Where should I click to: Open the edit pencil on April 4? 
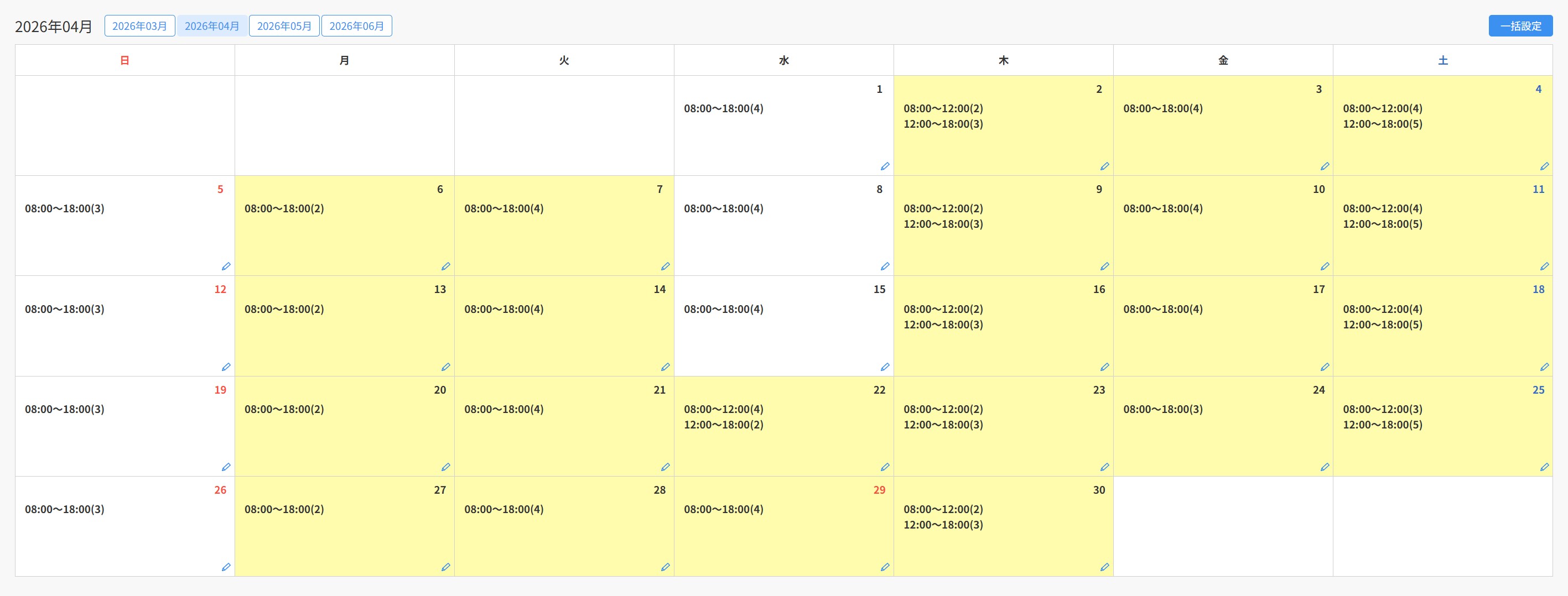1544,166
